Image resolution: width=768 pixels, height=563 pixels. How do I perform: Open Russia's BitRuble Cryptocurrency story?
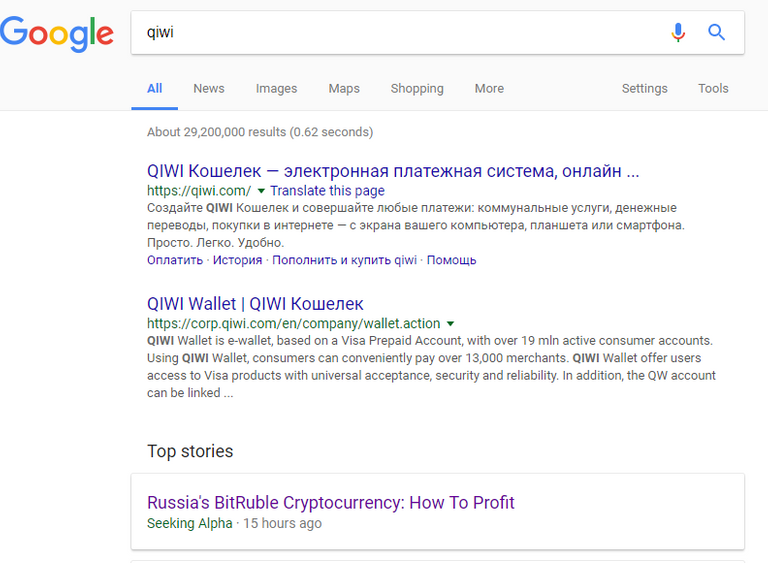click(x=330, y=502)
